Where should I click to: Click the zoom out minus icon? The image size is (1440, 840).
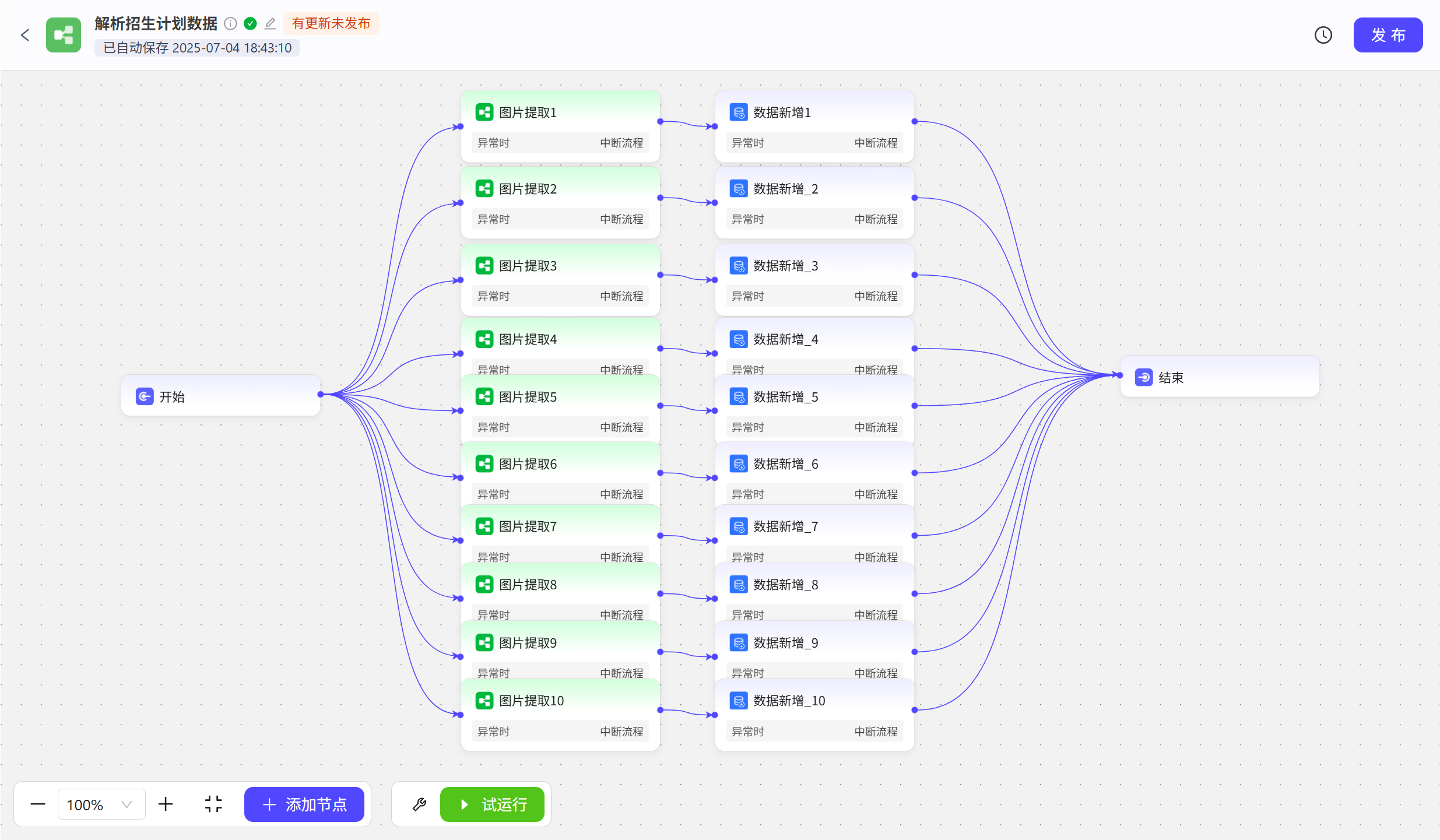(x=38, y=804)
